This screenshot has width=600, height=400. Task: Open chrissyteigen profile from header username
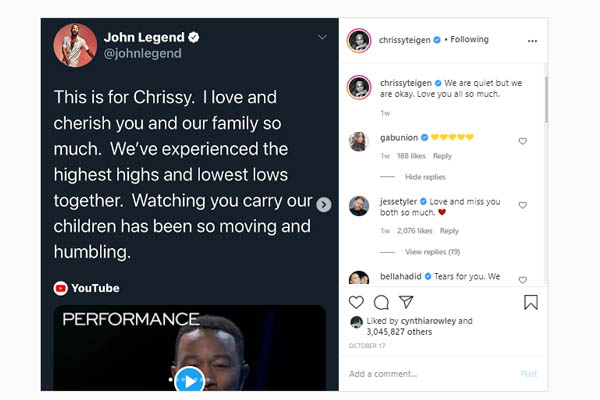coord(404,40)
